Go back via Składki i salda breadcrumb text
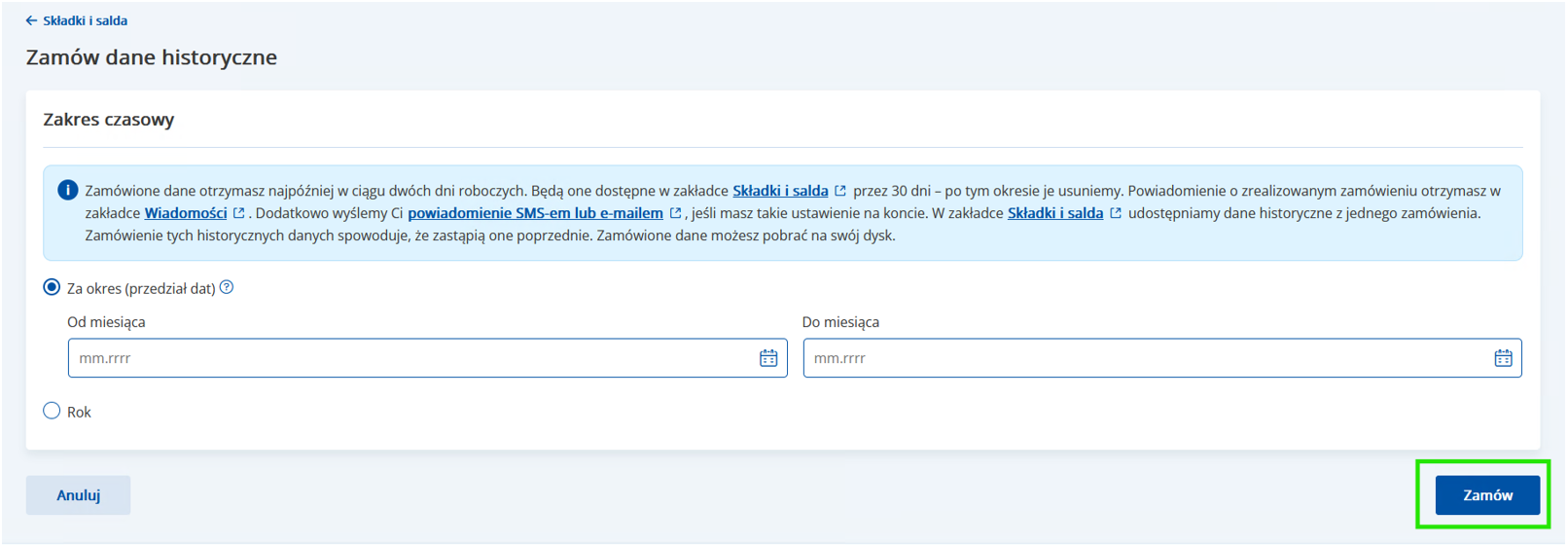1568x545 pixels. [85, 20]
